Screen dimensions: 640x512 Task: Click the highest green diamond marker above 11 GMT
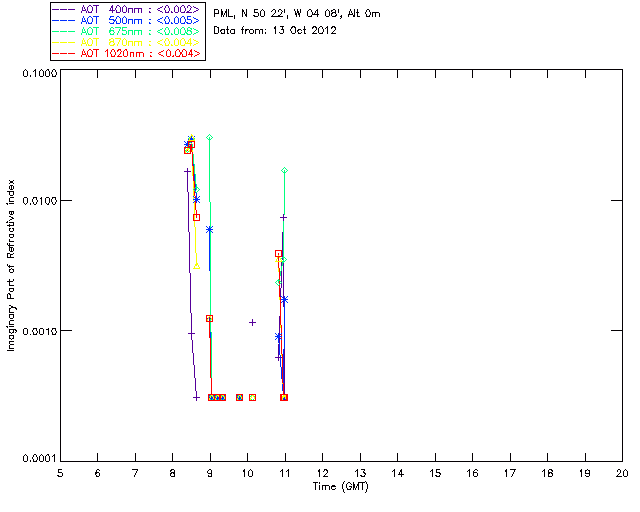(284, 170)
